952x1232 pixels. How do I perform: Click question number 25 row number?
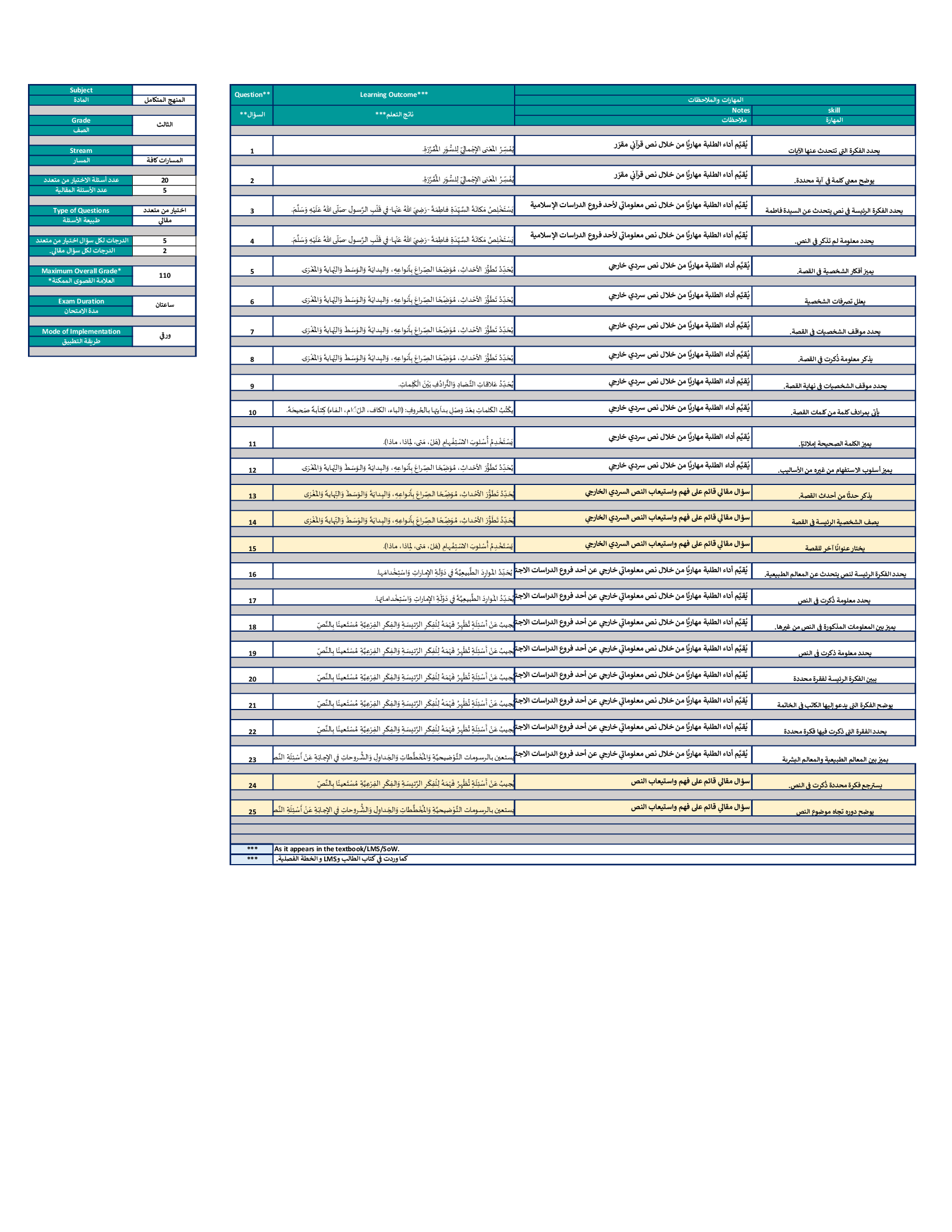[251, 812]
